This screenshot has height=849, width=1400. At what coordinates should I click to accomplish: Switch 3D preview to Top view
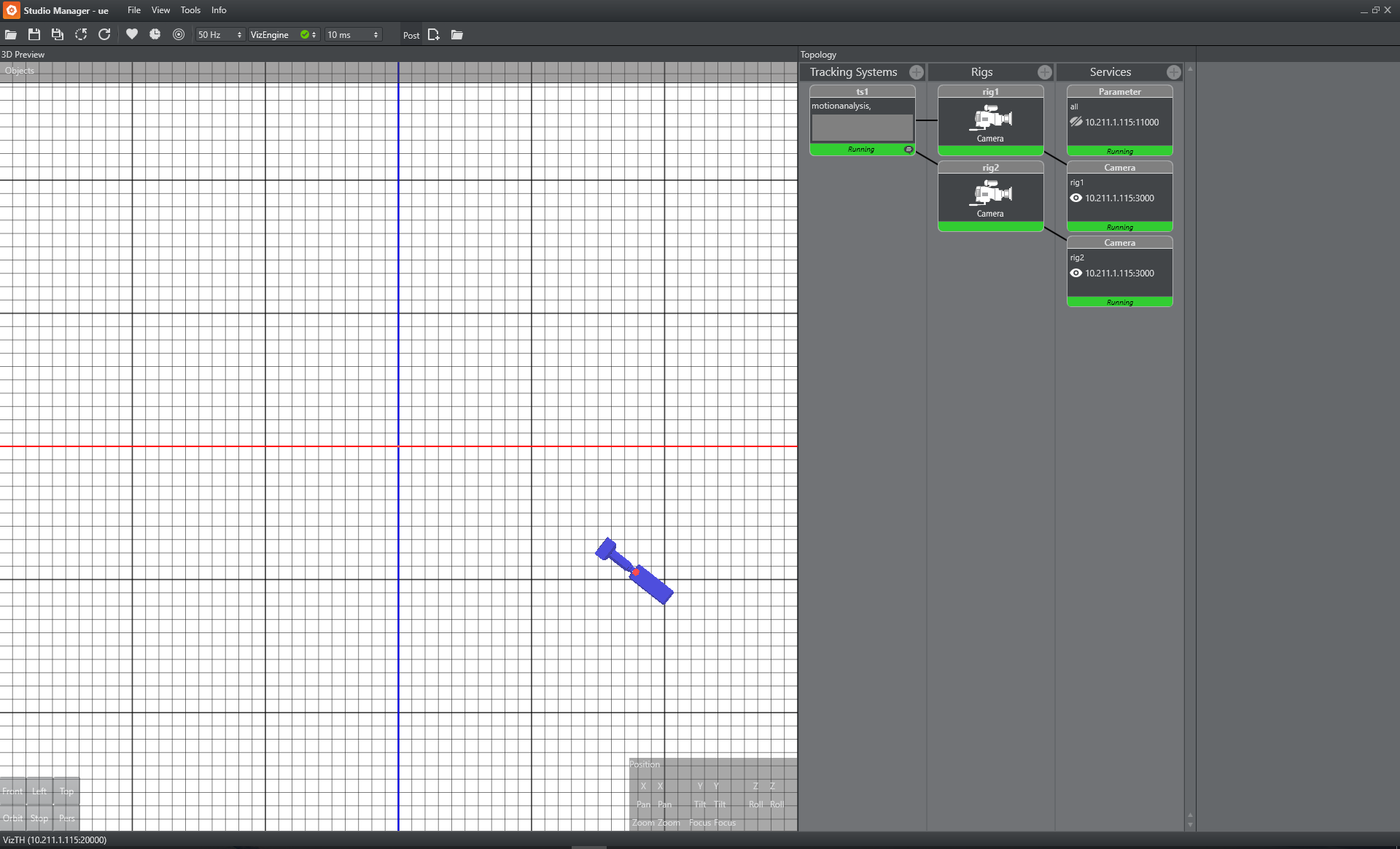click(x=66, y=791)
